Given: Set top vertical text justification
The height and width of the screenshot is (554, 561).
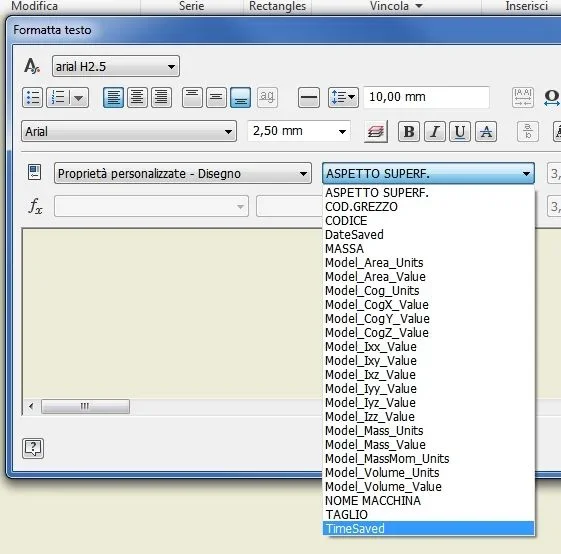Looking at the screenshot, I should (x=192, y=97).
